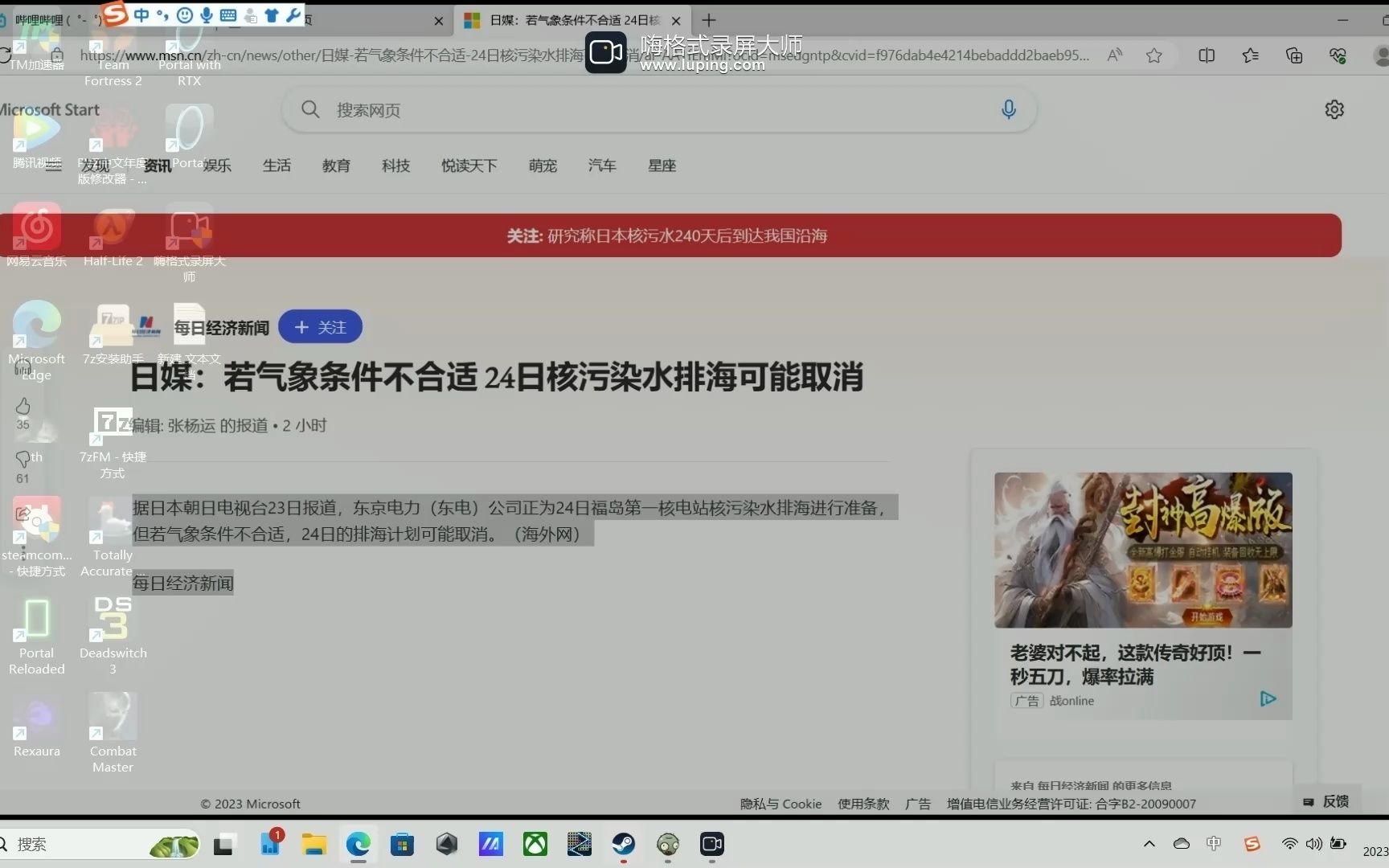Add this page to favorites with star icon
This screenshot has height=868, width=1389.
pyautogui.click(x=1154, y=55)
